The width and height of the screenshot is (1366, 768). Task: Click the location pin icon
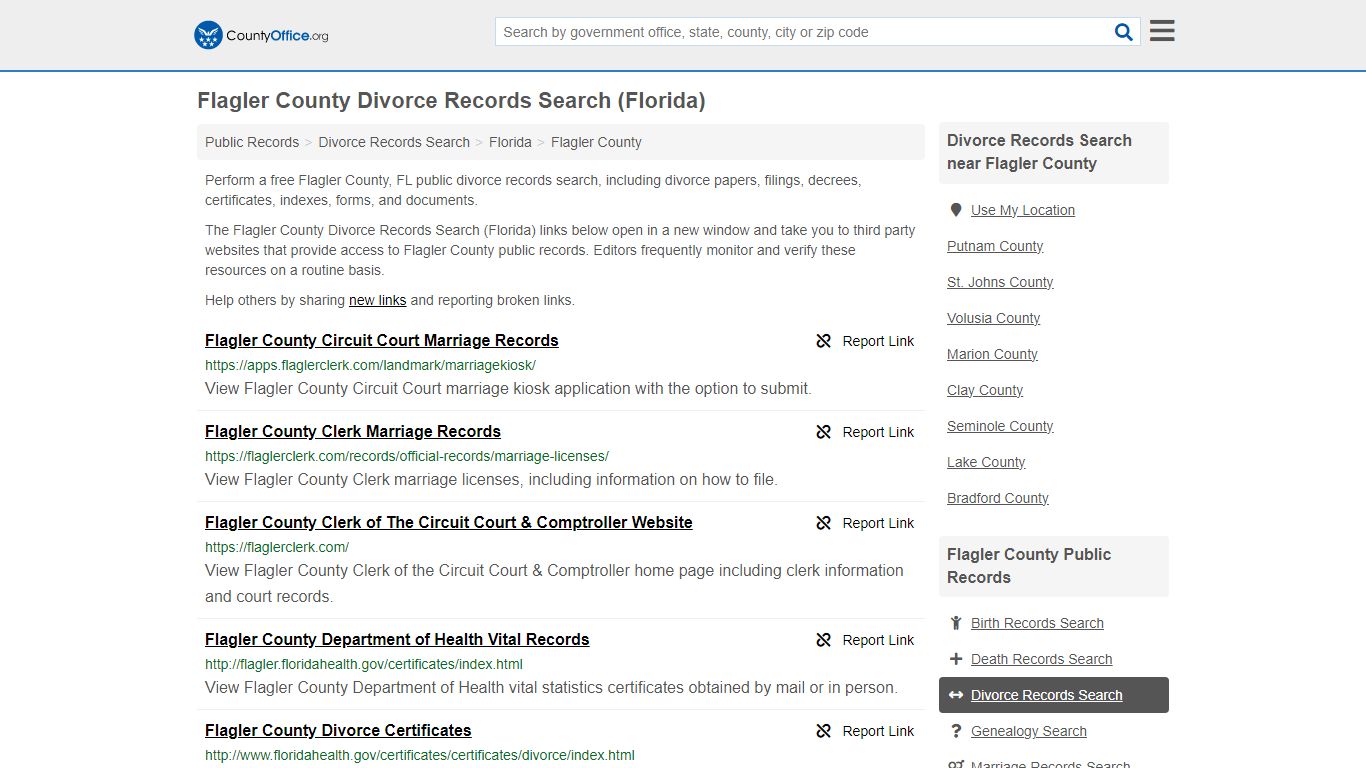956,210
